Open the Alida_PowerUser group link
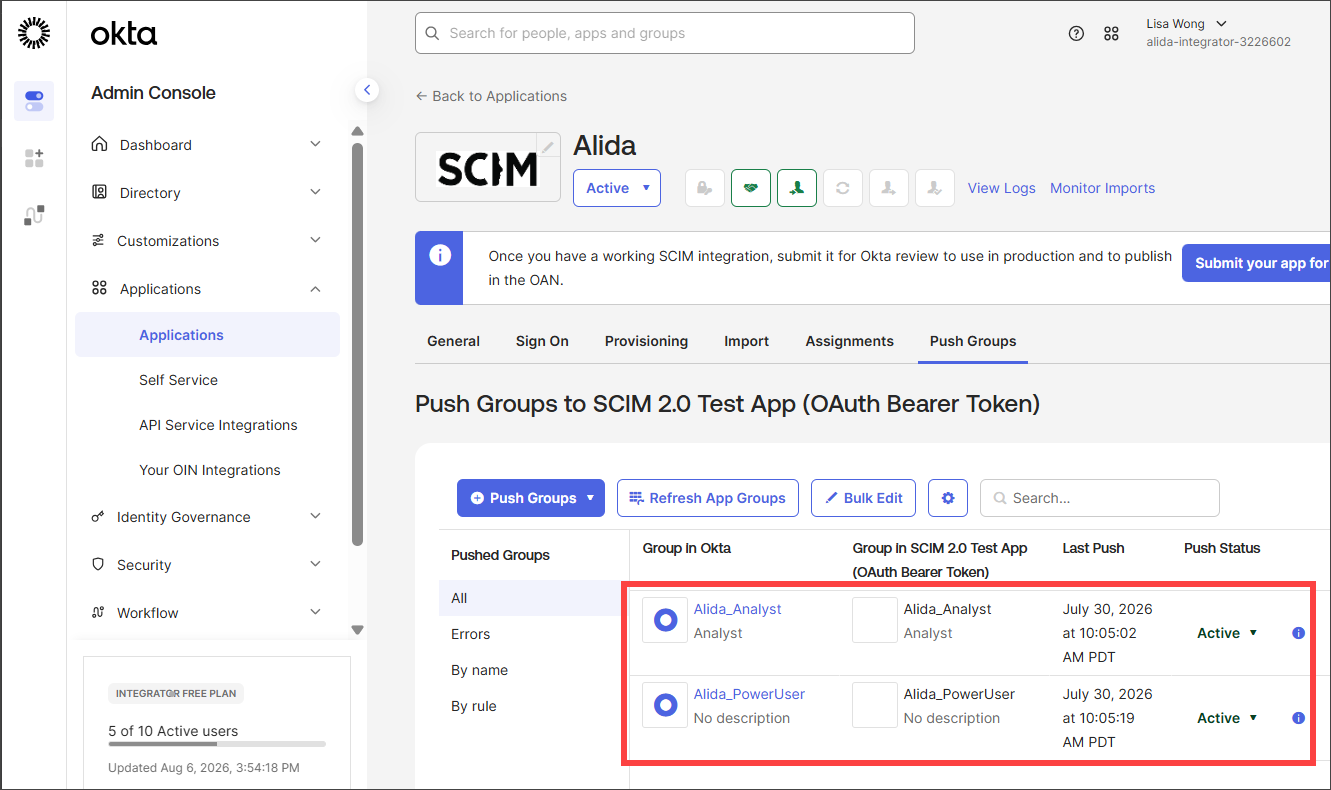The width and height of the screenshot is (1331, 790). point(749,694)
